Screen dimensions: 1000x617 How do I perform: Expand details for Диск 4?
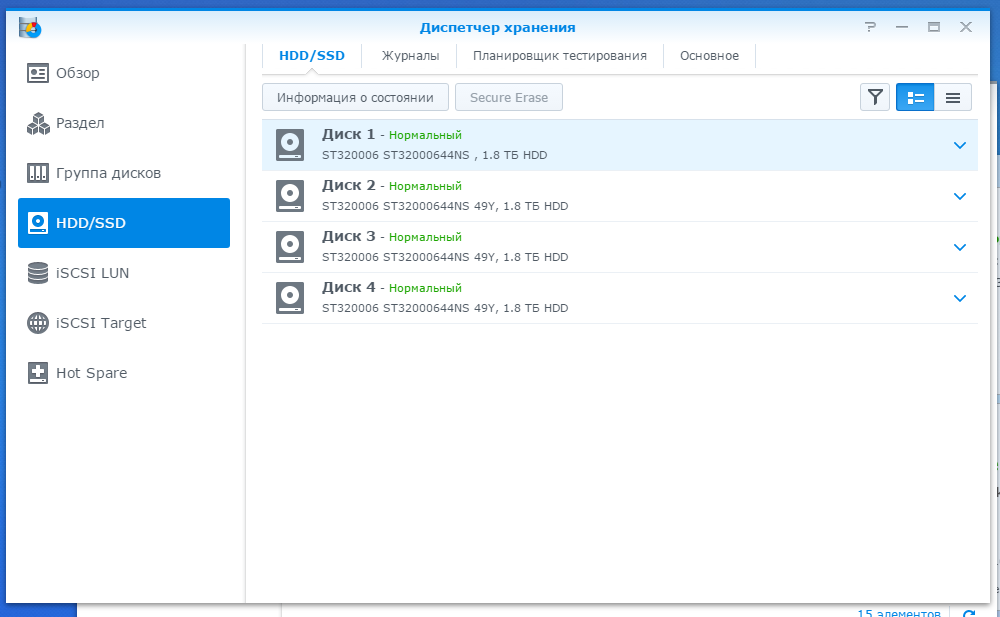point(960,299)
